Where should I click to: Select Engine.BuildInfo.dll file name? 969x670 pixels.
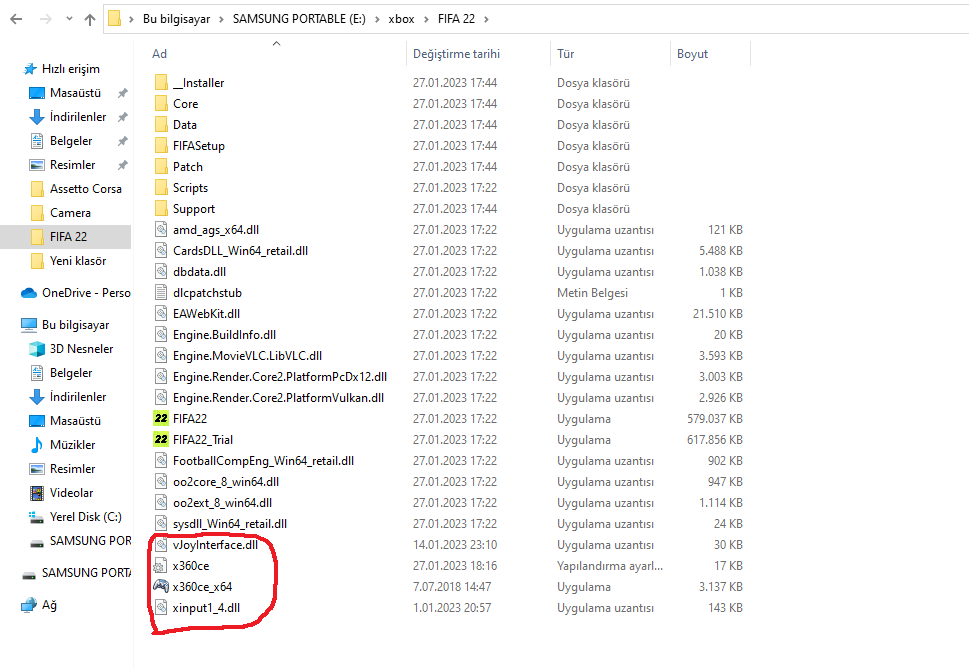pos(224,335)
